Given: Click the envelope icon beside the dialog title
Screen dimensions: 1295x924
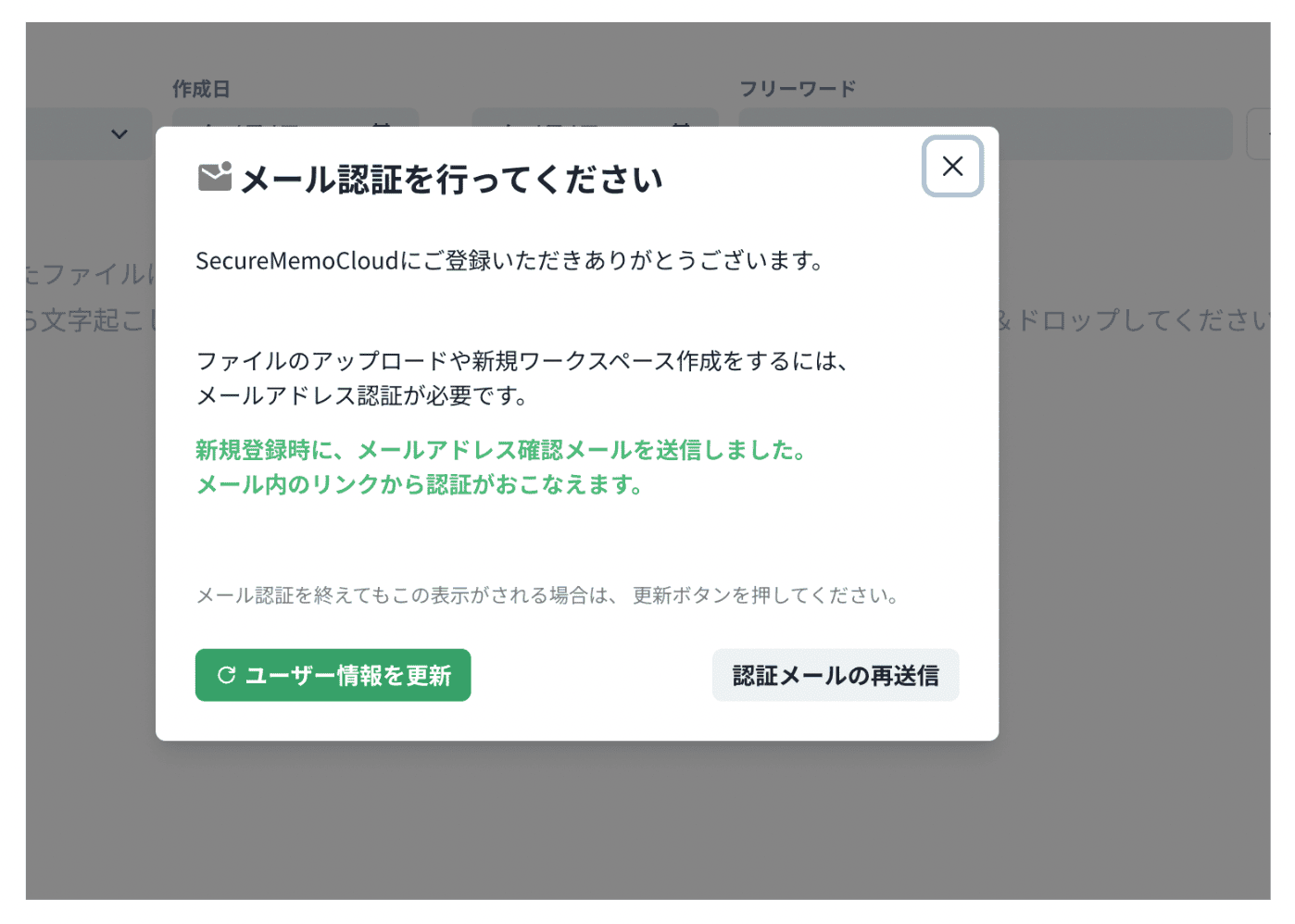Looking at the screenshot, I should coord(215,176).
